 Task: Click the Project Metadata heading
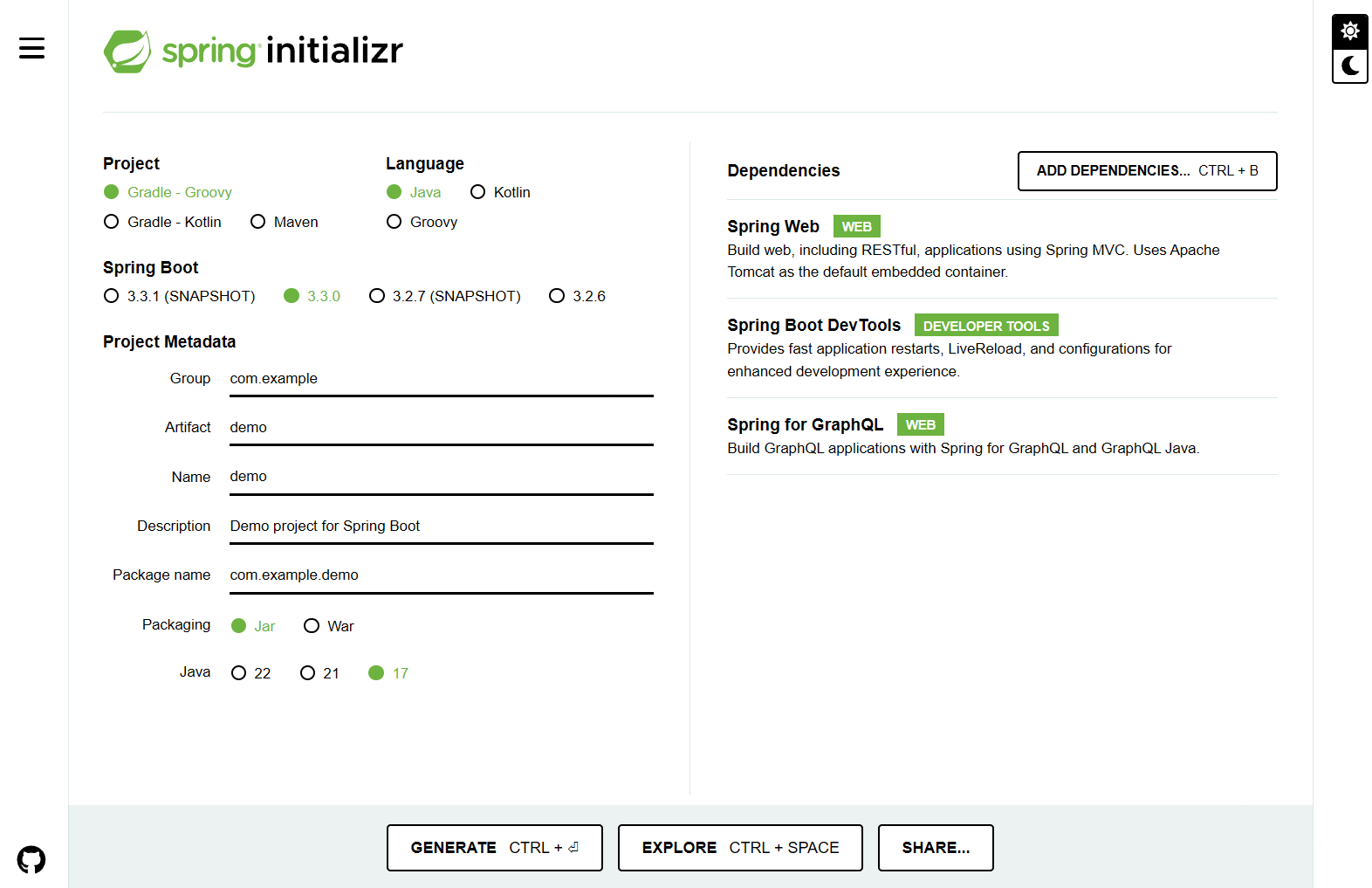coord(169,341)
